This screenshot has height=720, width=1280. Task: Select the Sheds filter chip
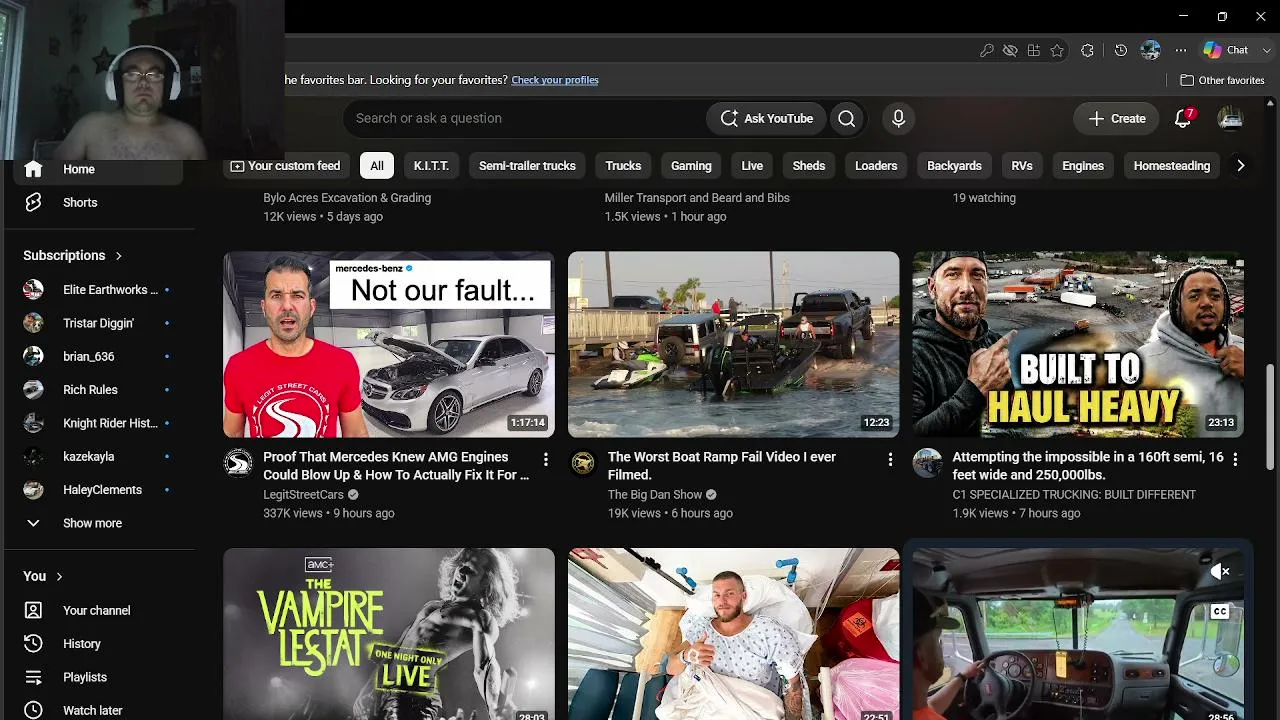809,166
